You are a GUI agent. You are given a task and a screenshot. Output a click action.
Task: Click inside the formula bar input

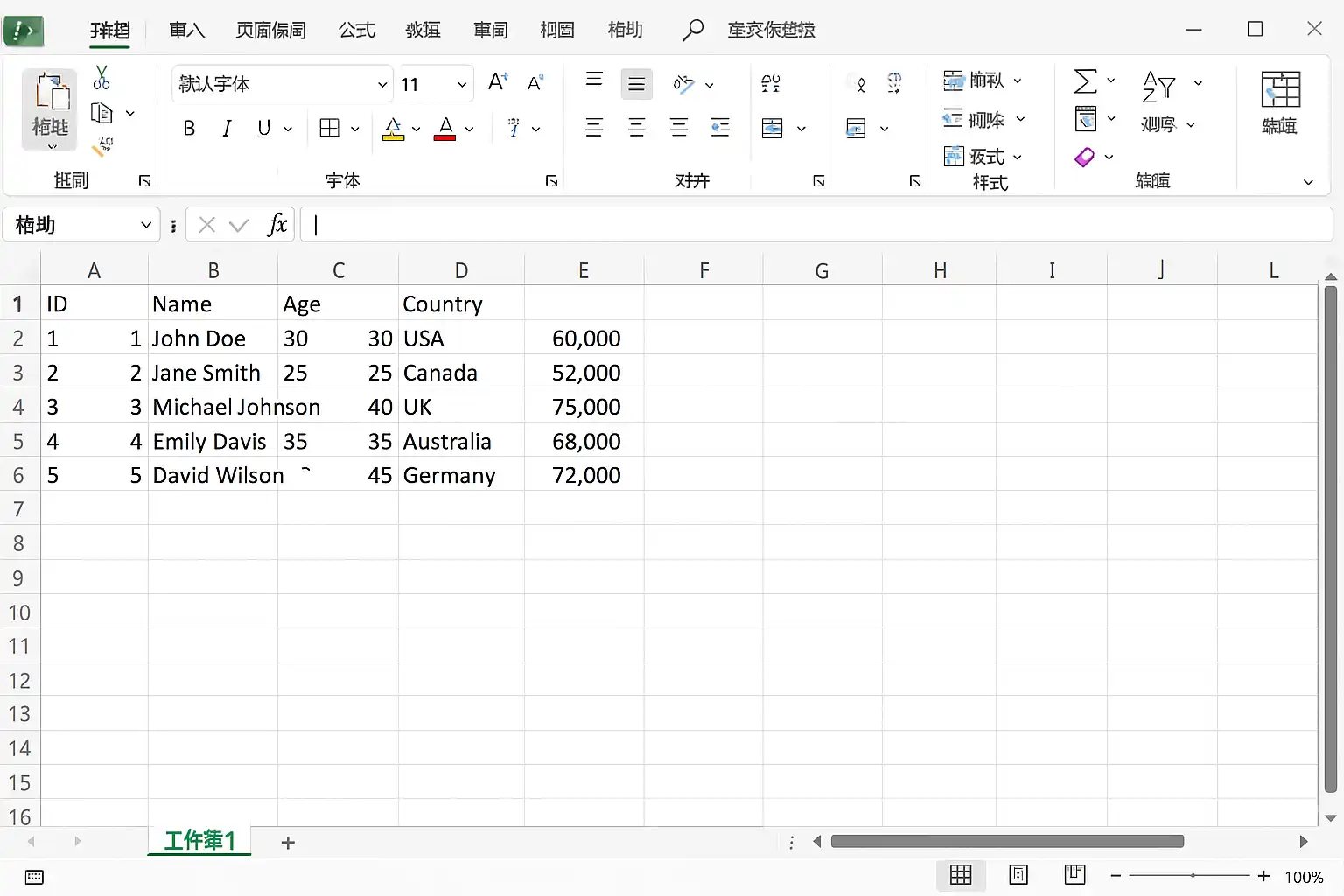point(816,225)
